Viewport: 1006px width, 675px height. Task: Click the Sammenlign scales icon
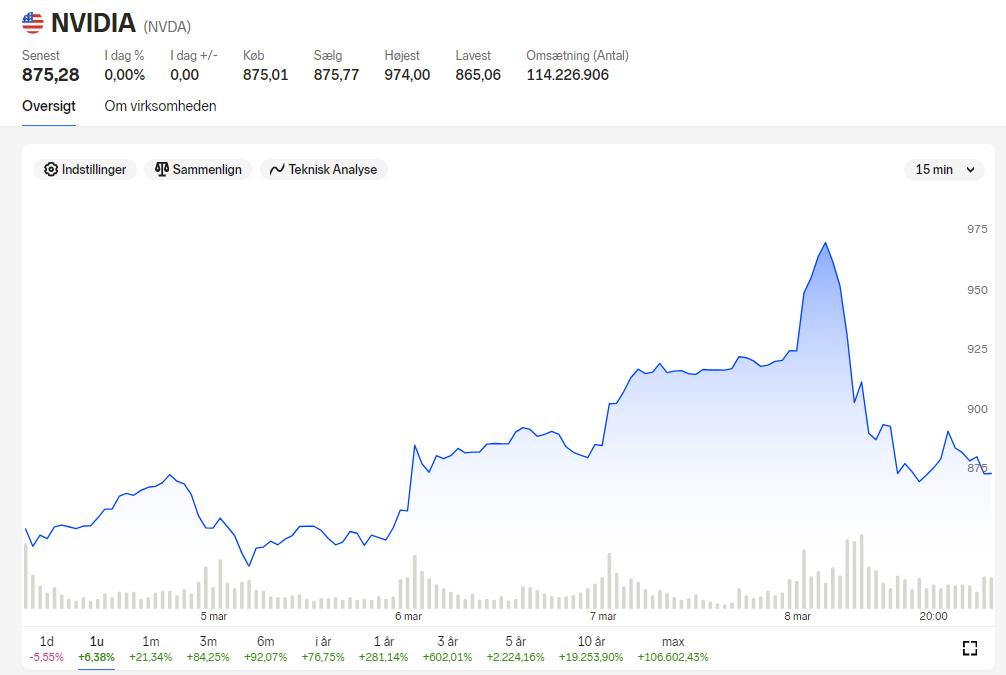[x=162, y=169]
